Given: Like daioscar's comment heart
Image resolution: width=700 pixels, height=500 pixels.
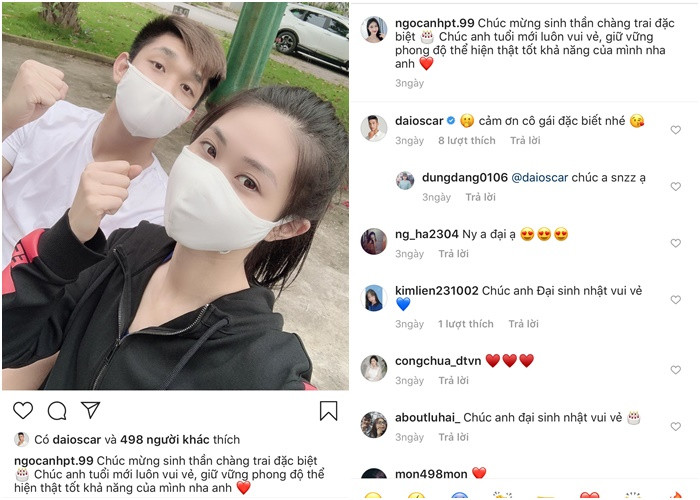Looking at the screenshot, I should click(x=675, y=130).
